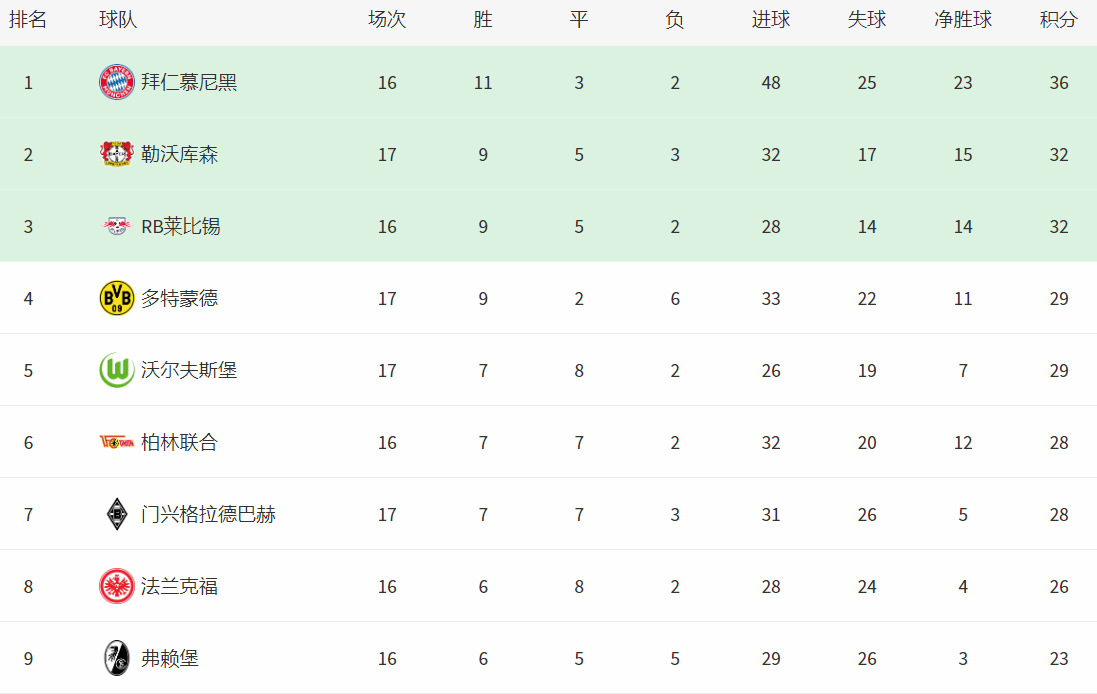Click the 排名 column header
1097x694 pixels.
pyautogui.click(x=28, y=20)
